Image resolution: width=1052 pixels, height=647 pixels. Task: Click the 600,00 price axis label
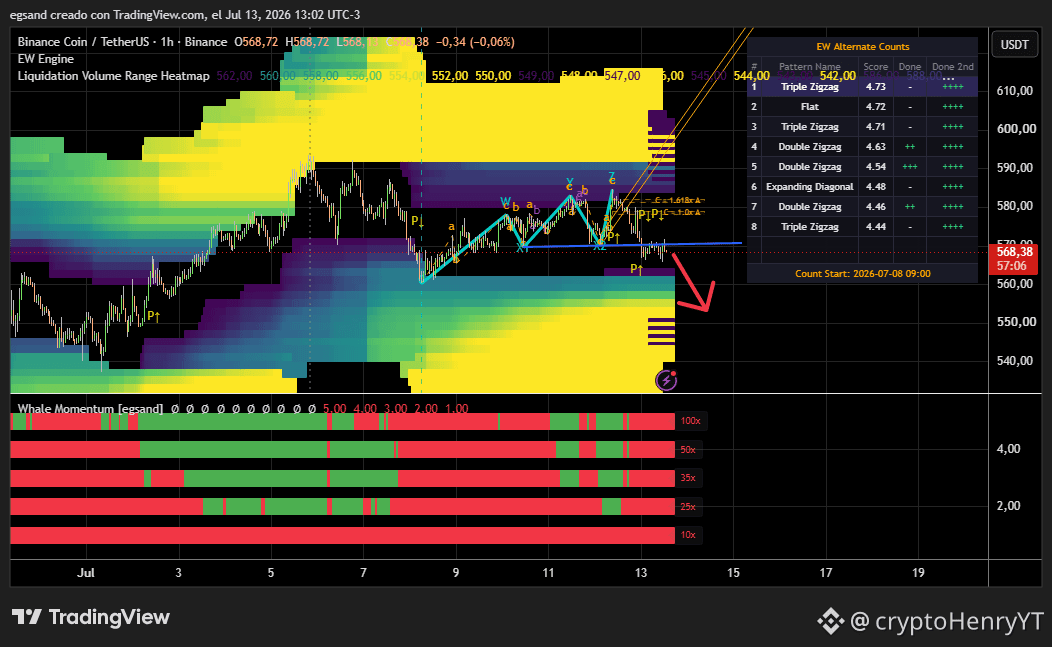click(x=1014, y=129)
